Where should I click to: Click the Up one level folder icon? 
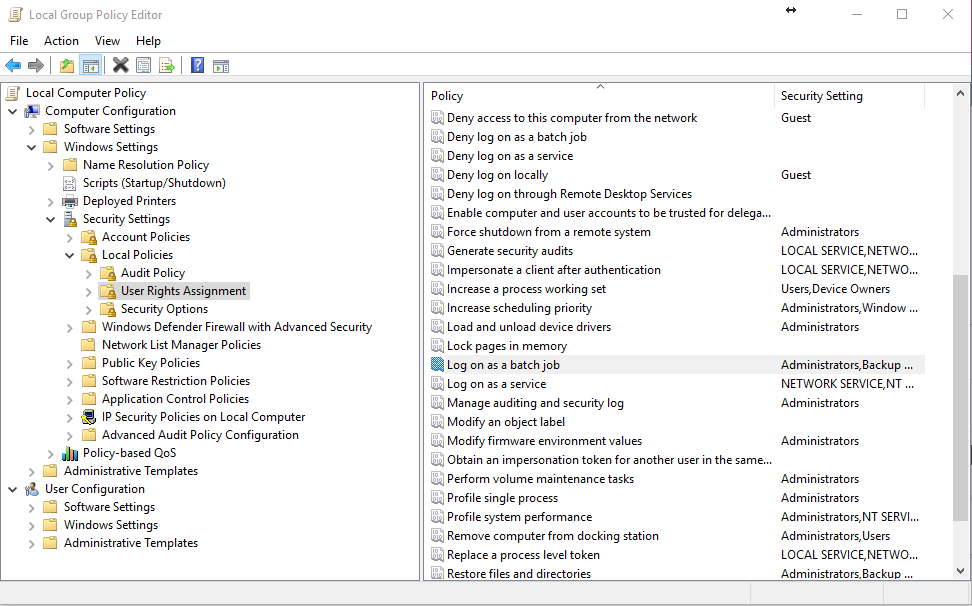[x=67, y=65]
